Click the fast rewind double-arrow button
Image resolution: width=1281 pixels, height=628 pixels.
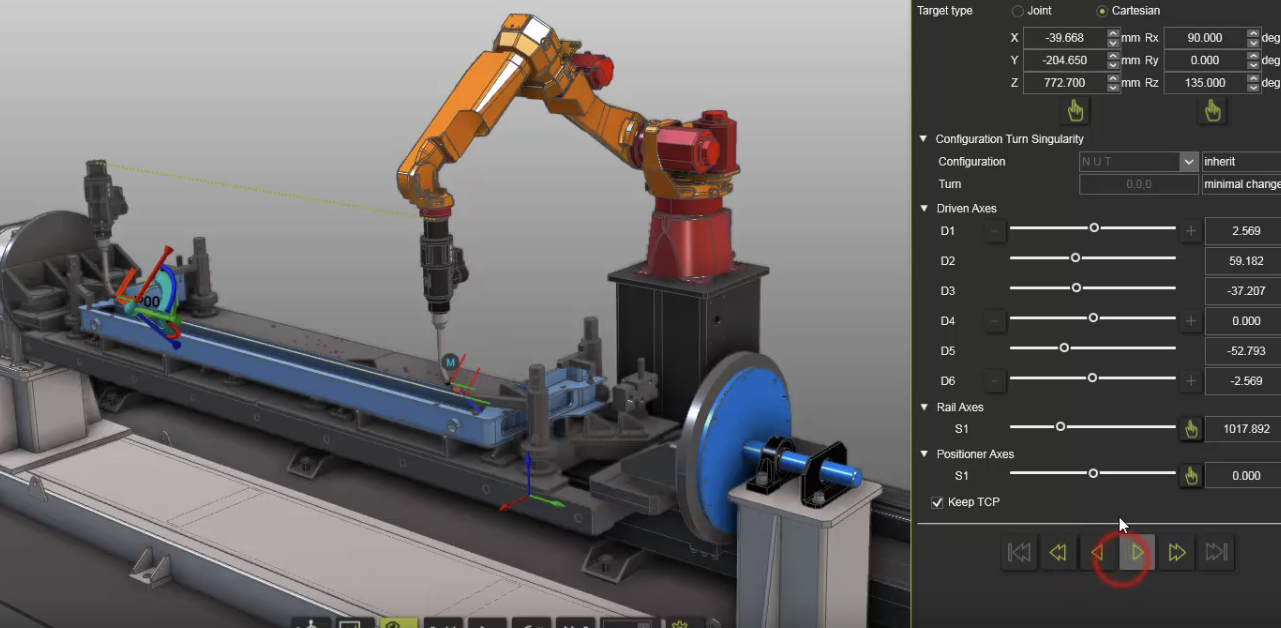[x=1058, y=552]
